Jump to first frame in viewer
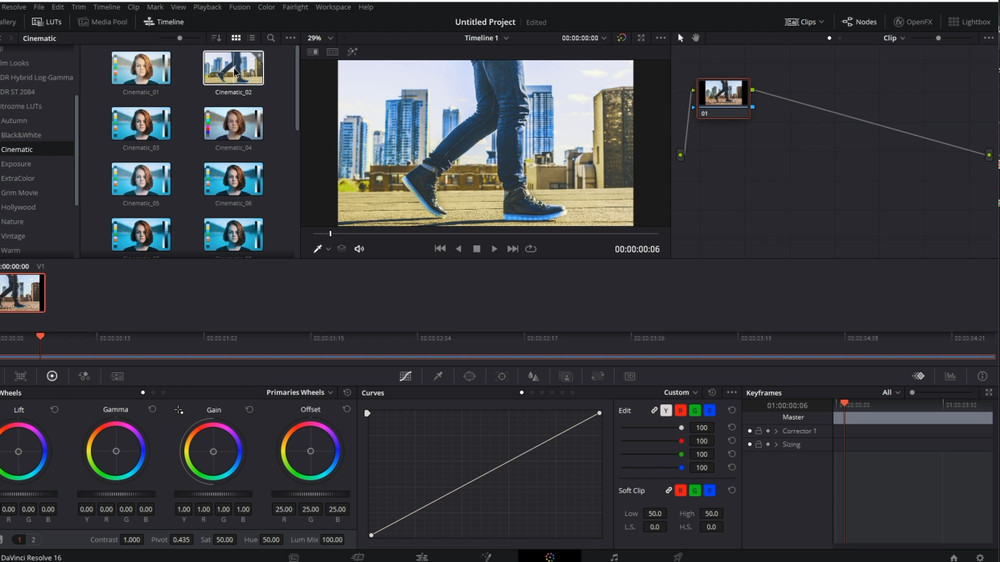1000x562 pixels. coord(440,249)
